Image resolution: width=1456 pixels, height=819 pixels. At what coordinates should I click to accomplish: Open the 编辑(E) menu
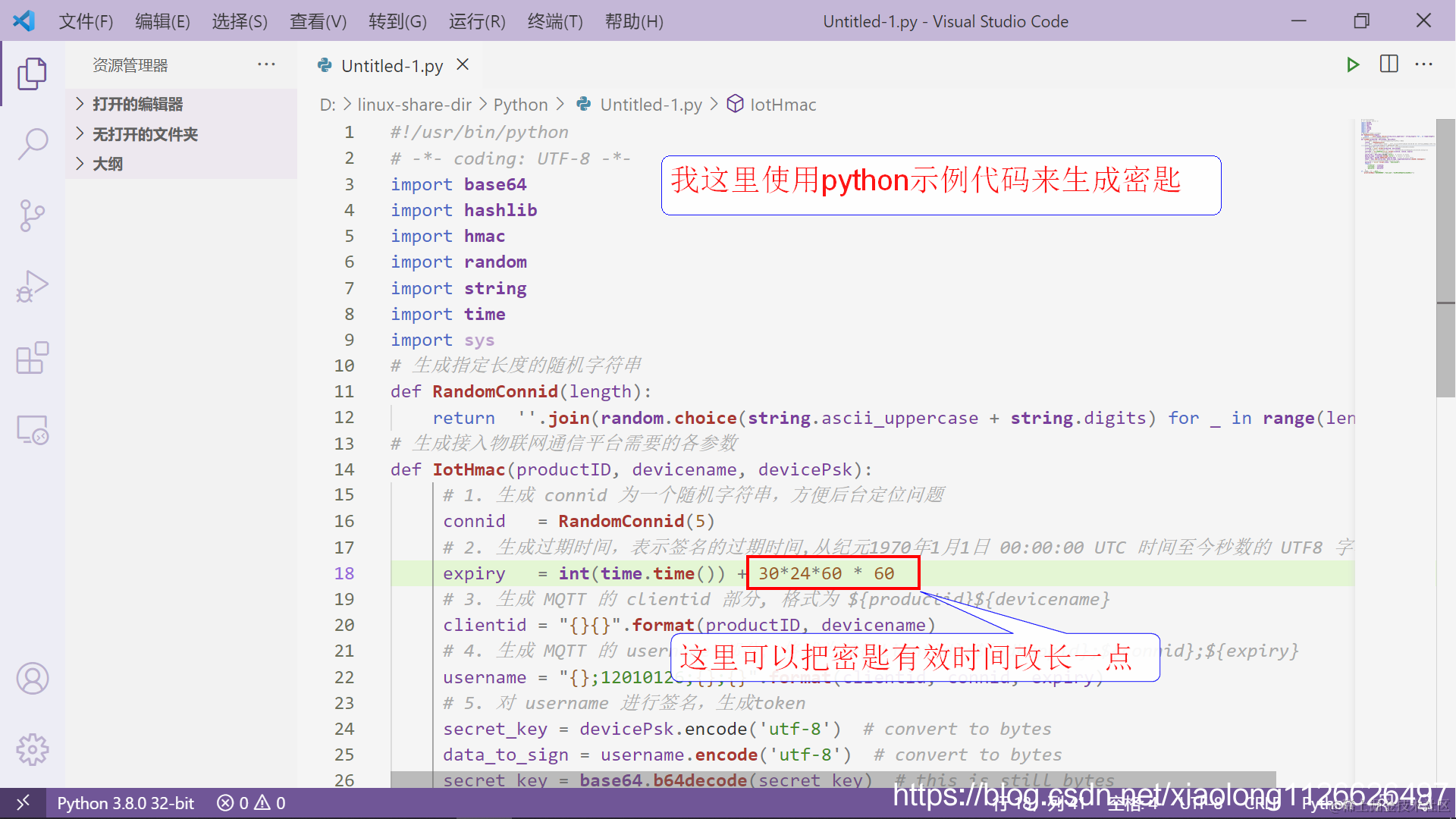pyautogui.click(x=162, y=21)
